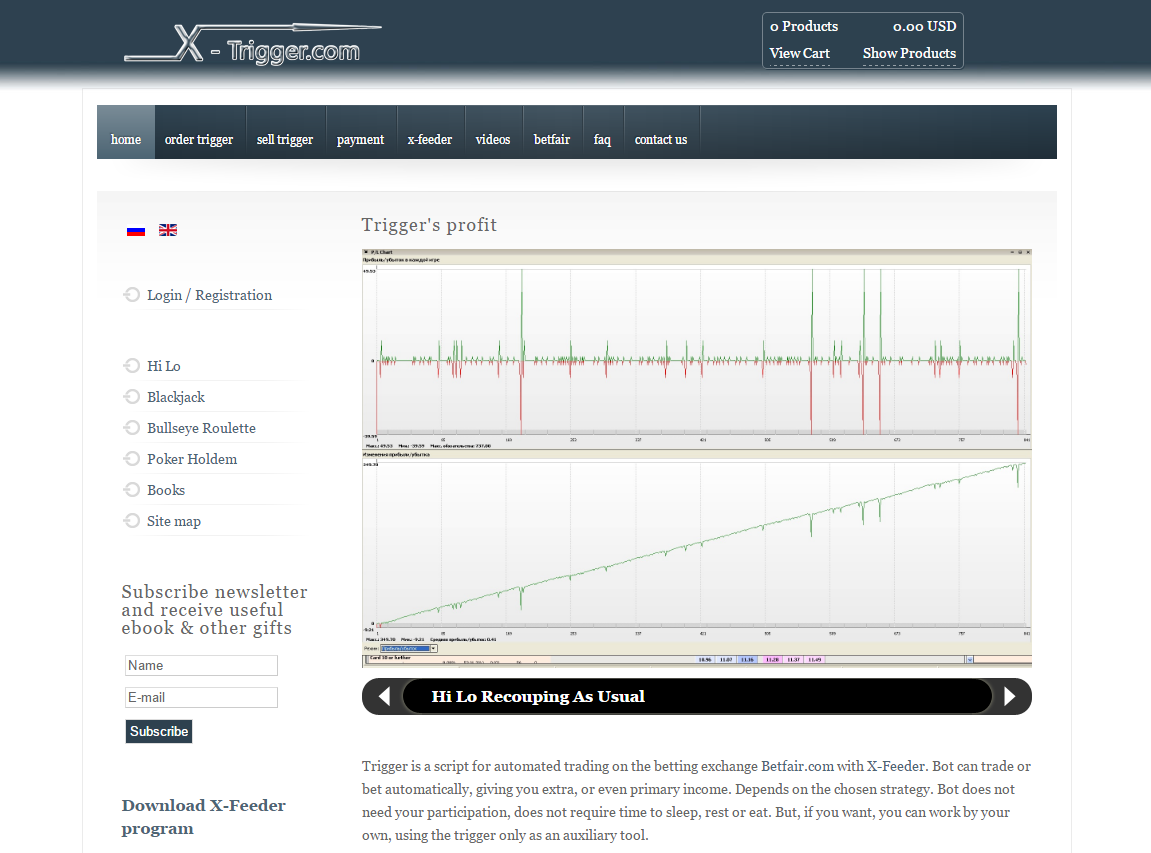Click the E-mail input field
The height and width of the screenshot is (853, 1151).
pyautogui.click(x=201, y=697)
